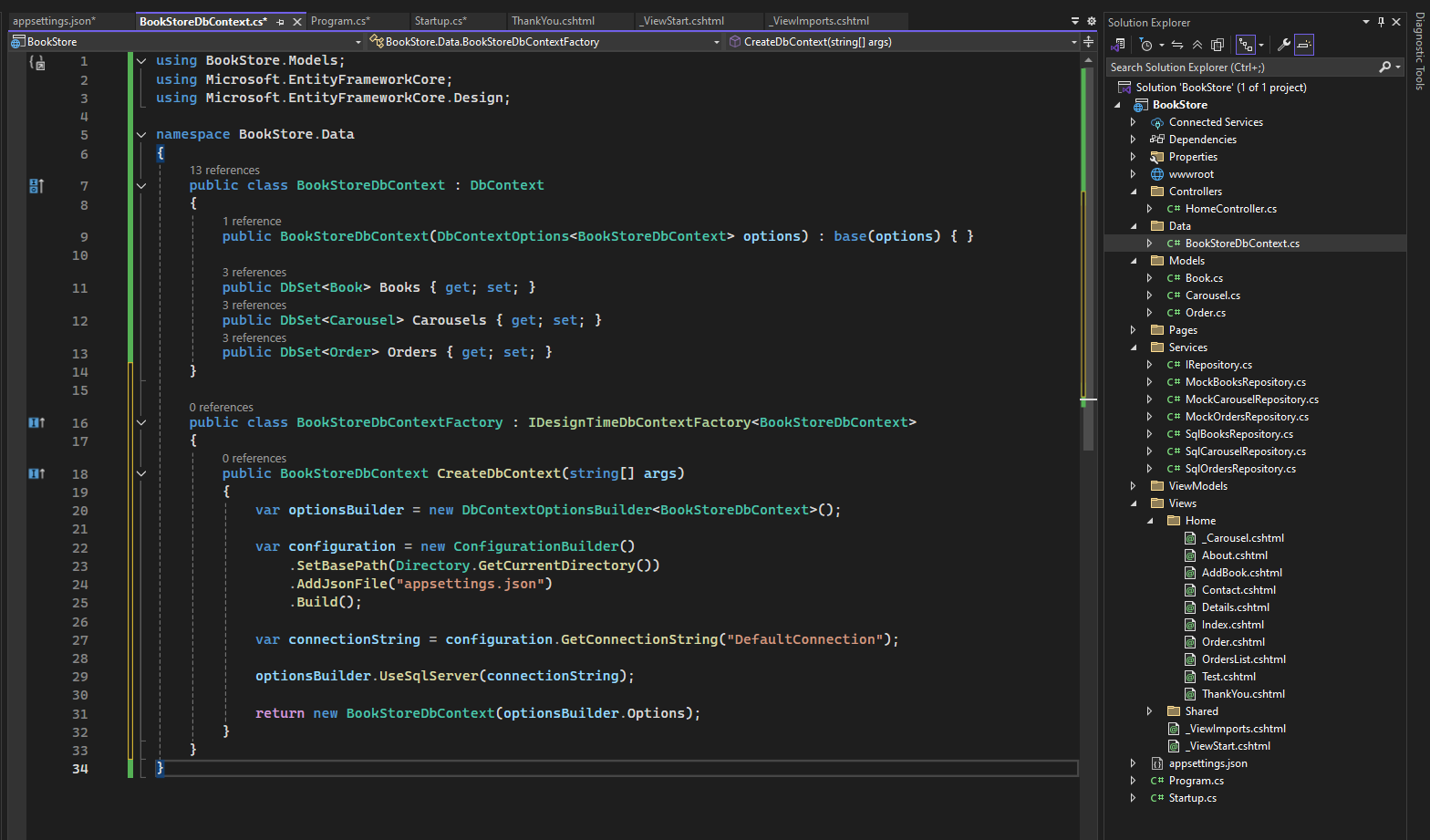Expand the Pages folder in Solution Explorer
The width and height of the screenshot is (1430, 840).
(x=1134, y=330)
